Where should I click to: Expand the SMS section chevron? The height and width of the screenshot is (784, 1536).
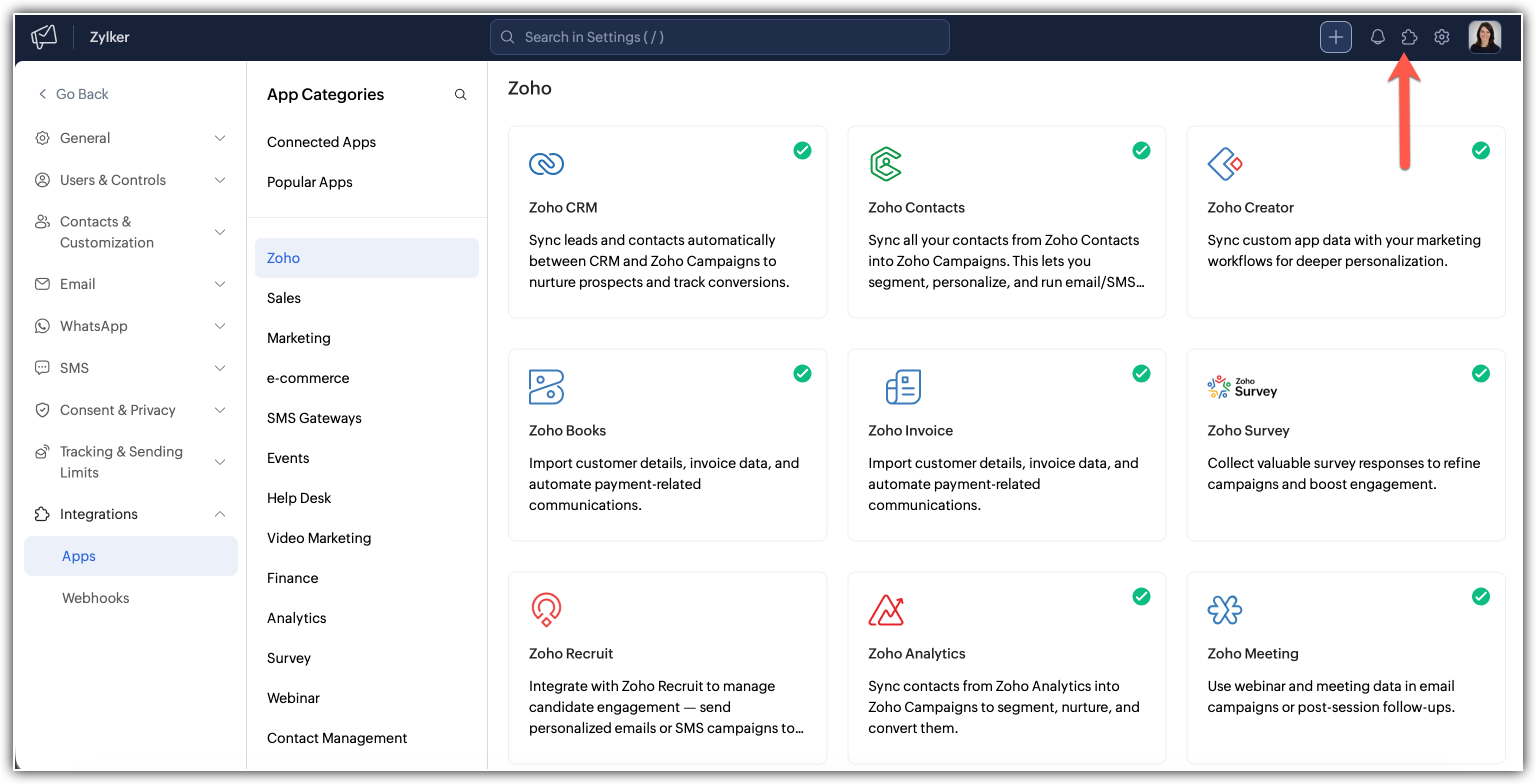click(220, 368)
